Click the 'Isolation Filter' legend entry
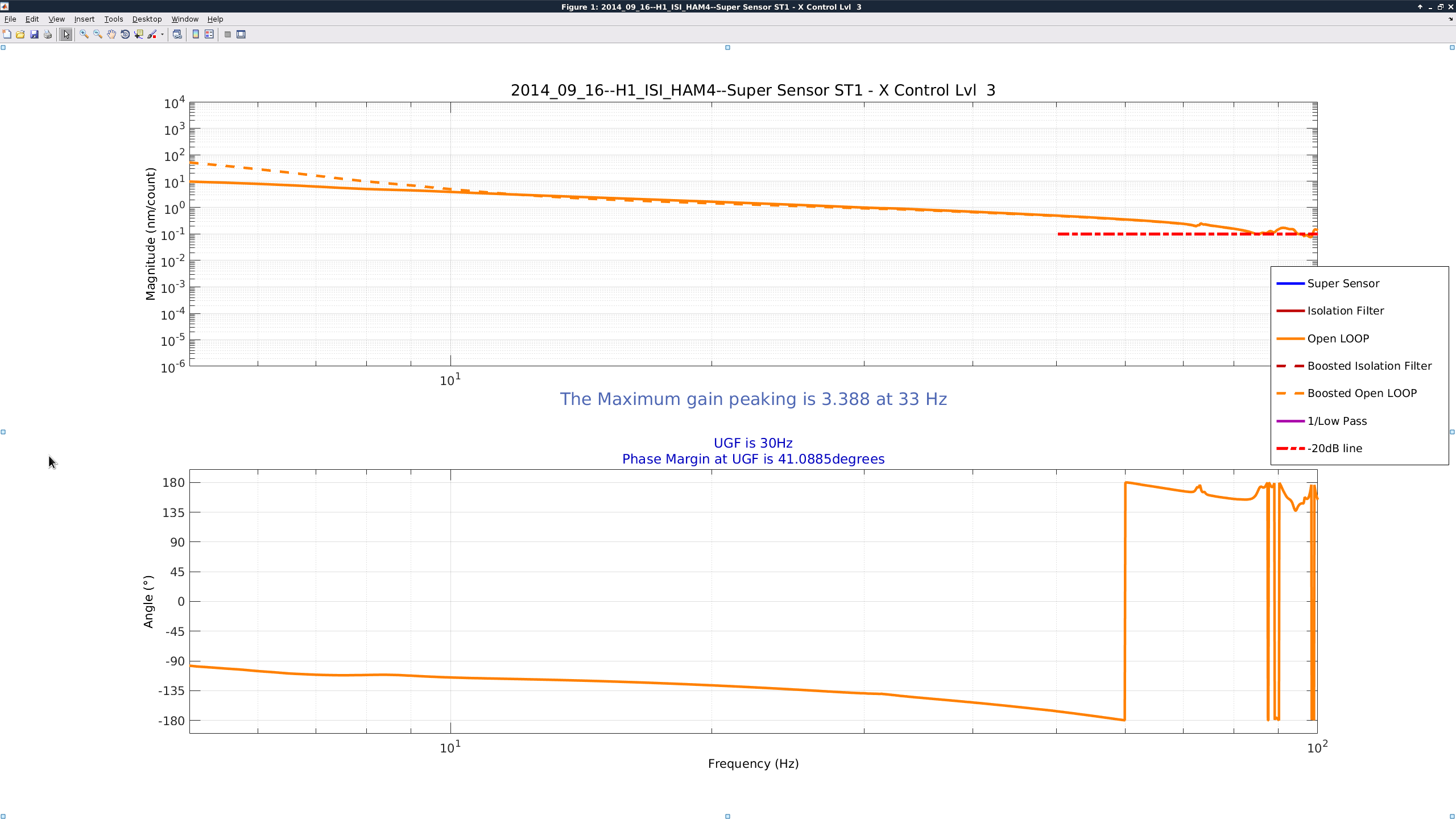The width and height of the screenshot is (1456, 819). pos(1345,311)
